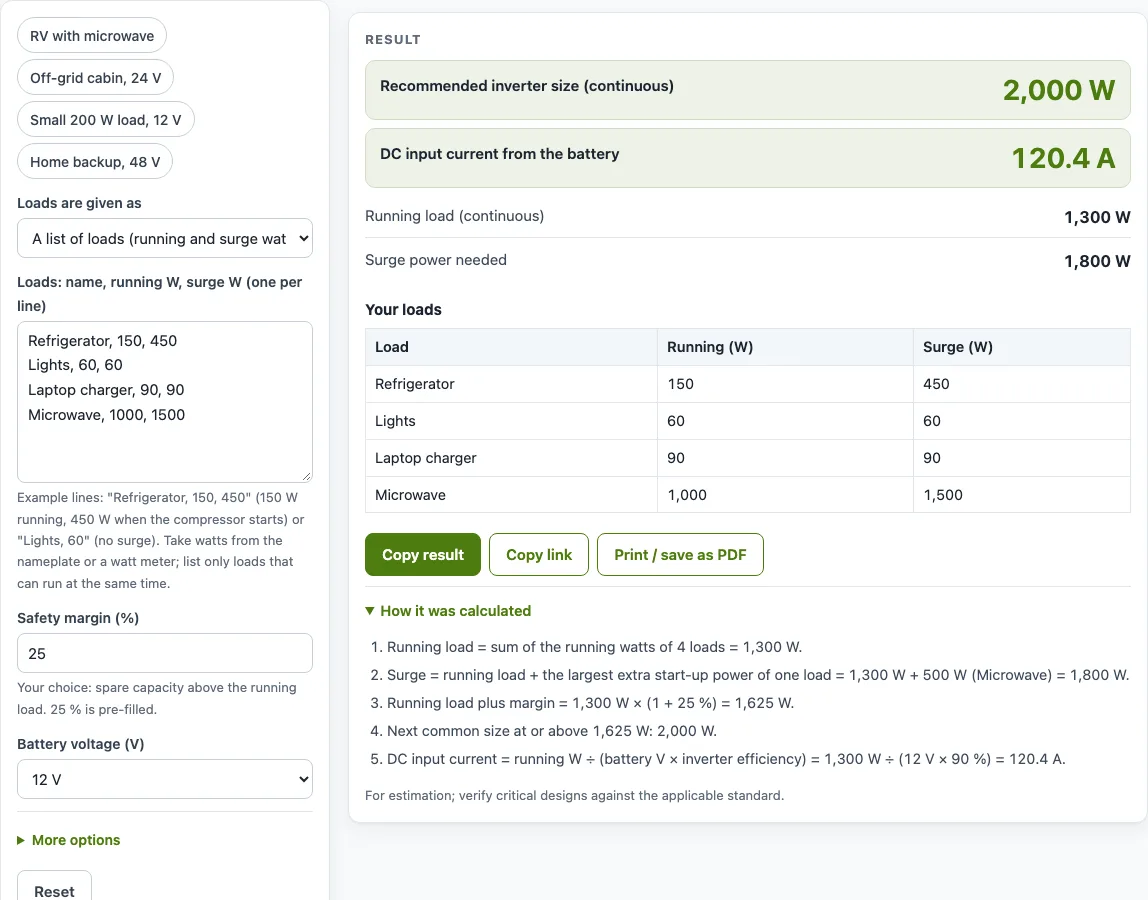Apply the Home backup, 48 V preset
The height and width of the screenshot is (900, 1148).
pyautogui.click(x=95, y=162)
